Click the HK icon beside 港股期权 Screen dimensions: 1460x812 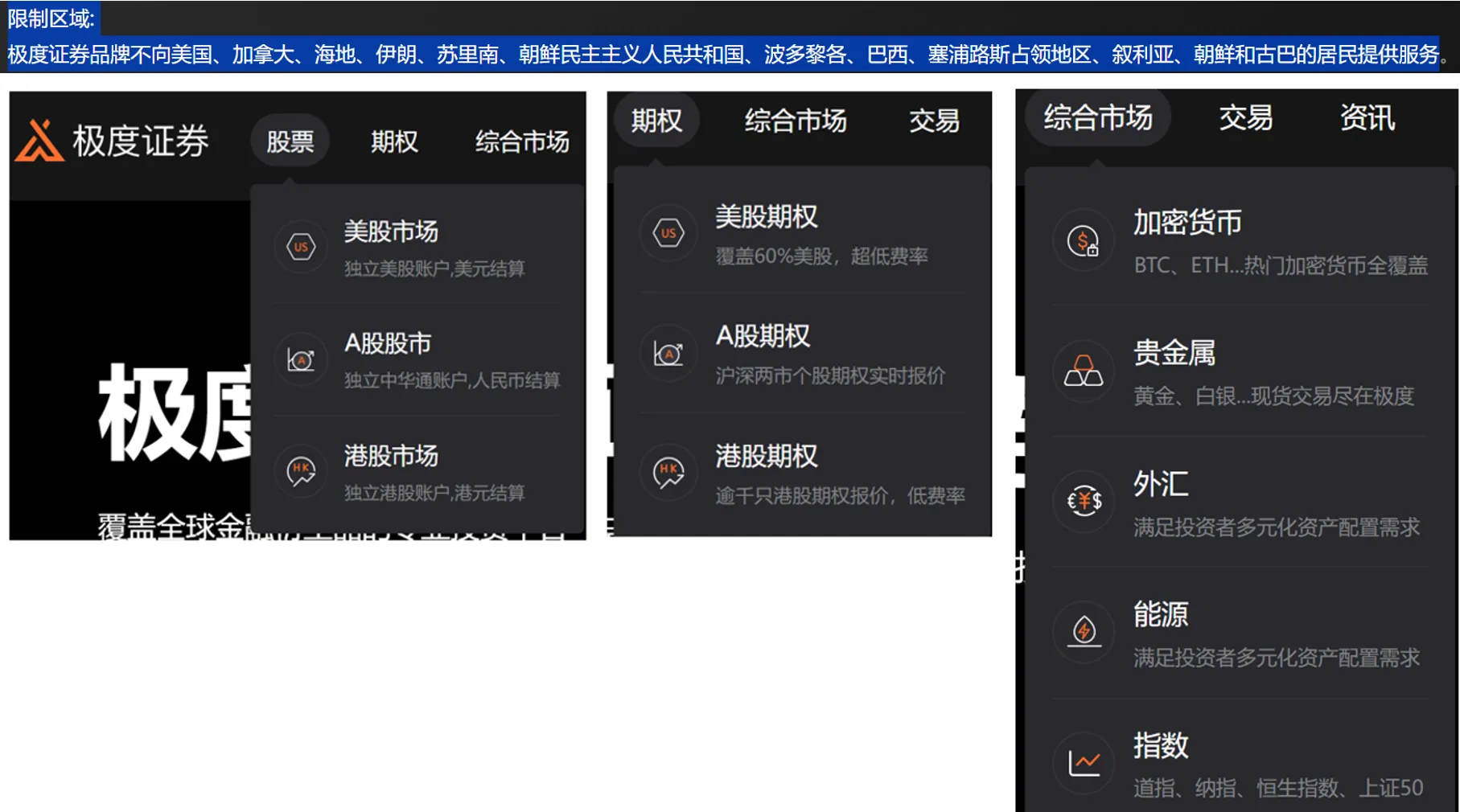(x=668, y=473)
